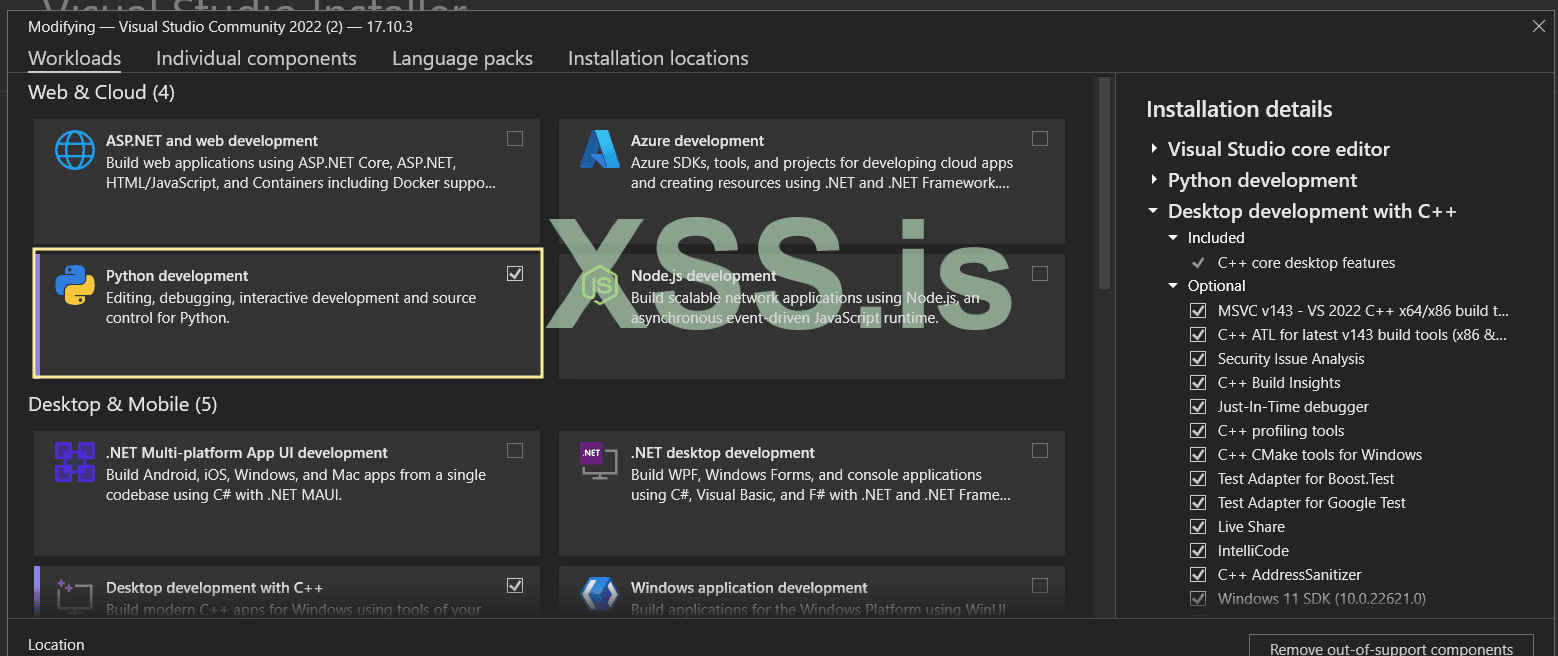Image resolution: width=1558 pixels, height=656 pixels.
Task: Open the Language packs tab
Action: pyautogui.click(x=462, y=58)
